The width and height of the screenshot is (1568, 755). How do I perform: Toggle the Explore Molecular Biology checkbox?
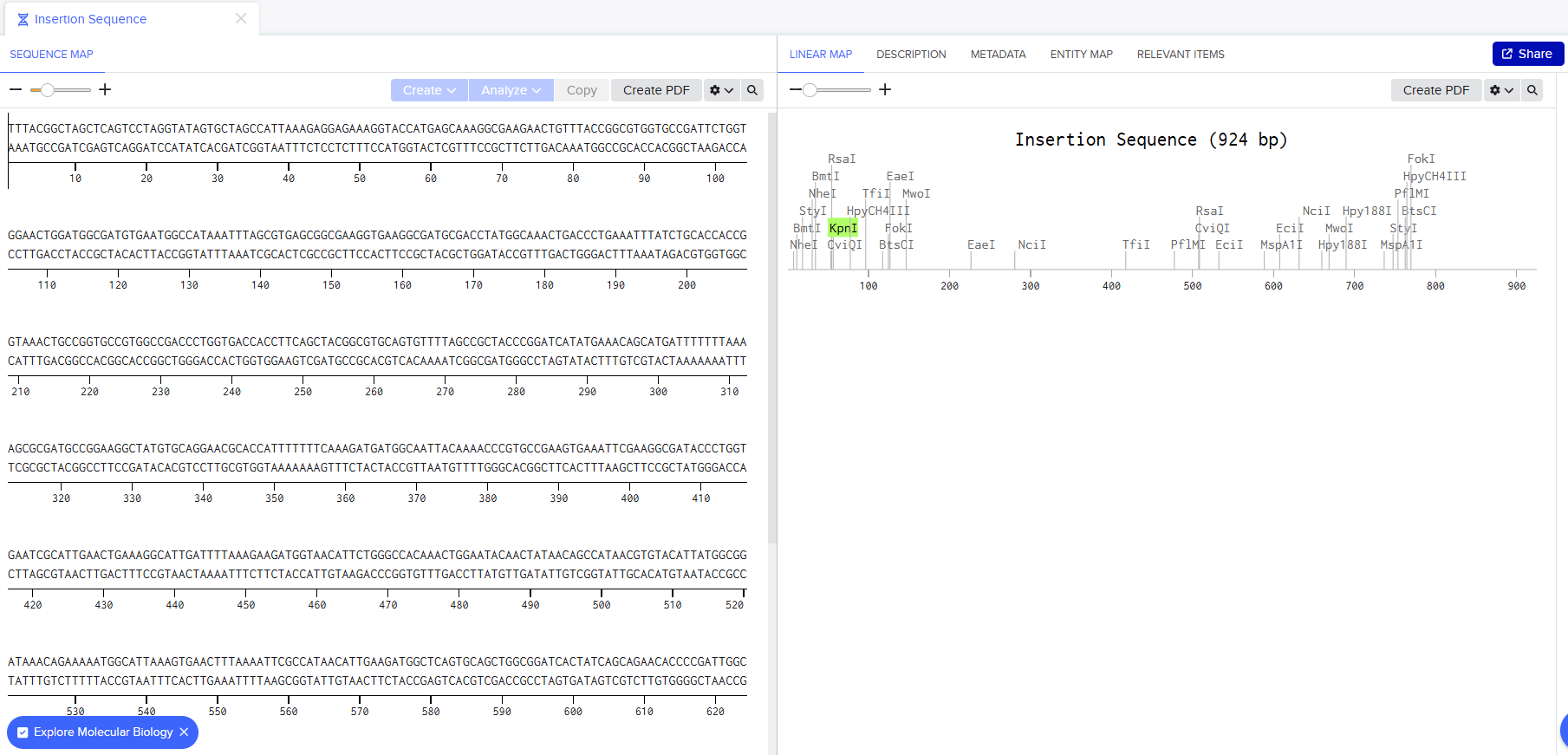coord(23,732)
